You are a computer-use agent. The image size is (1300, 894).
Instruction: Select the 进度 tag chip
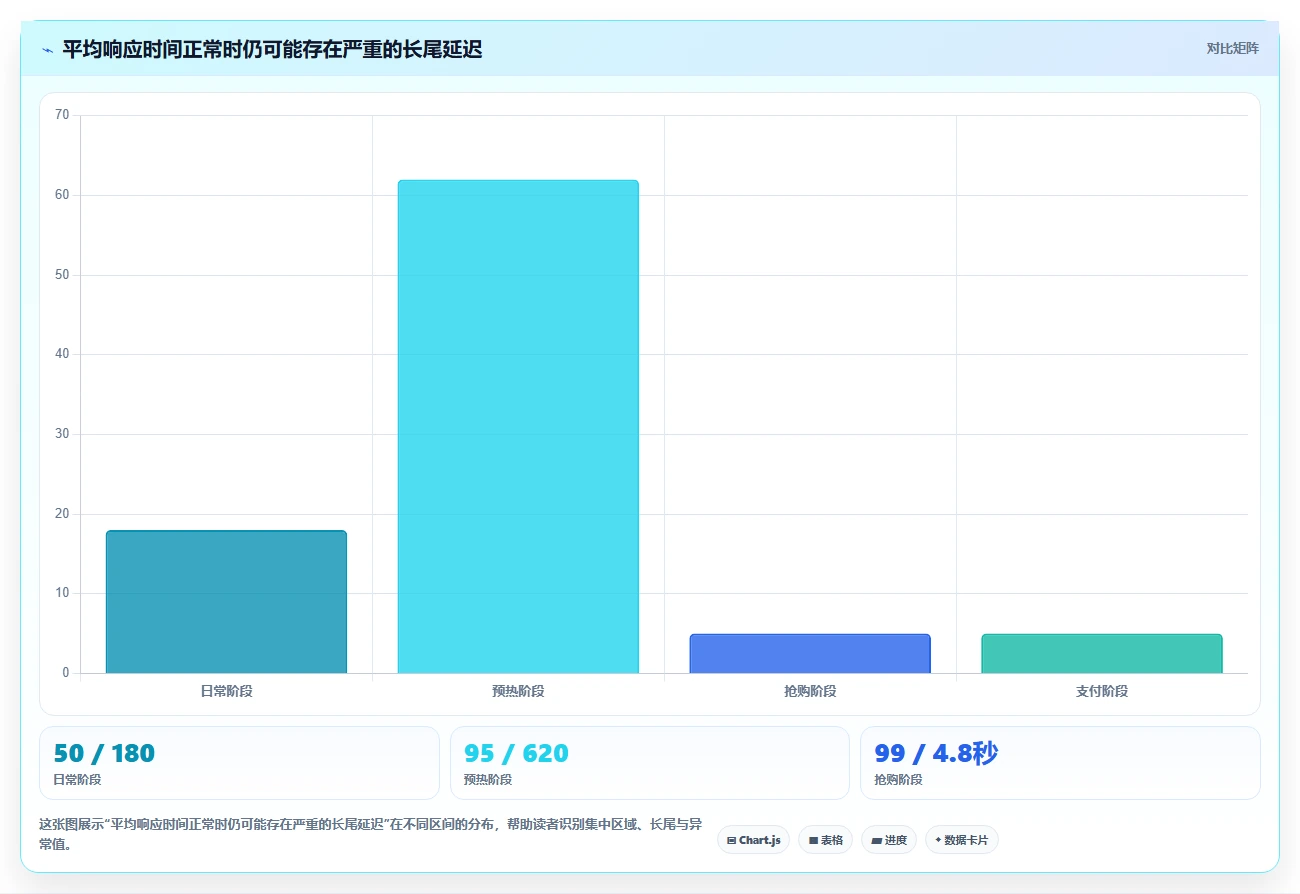tap(888, 840)
